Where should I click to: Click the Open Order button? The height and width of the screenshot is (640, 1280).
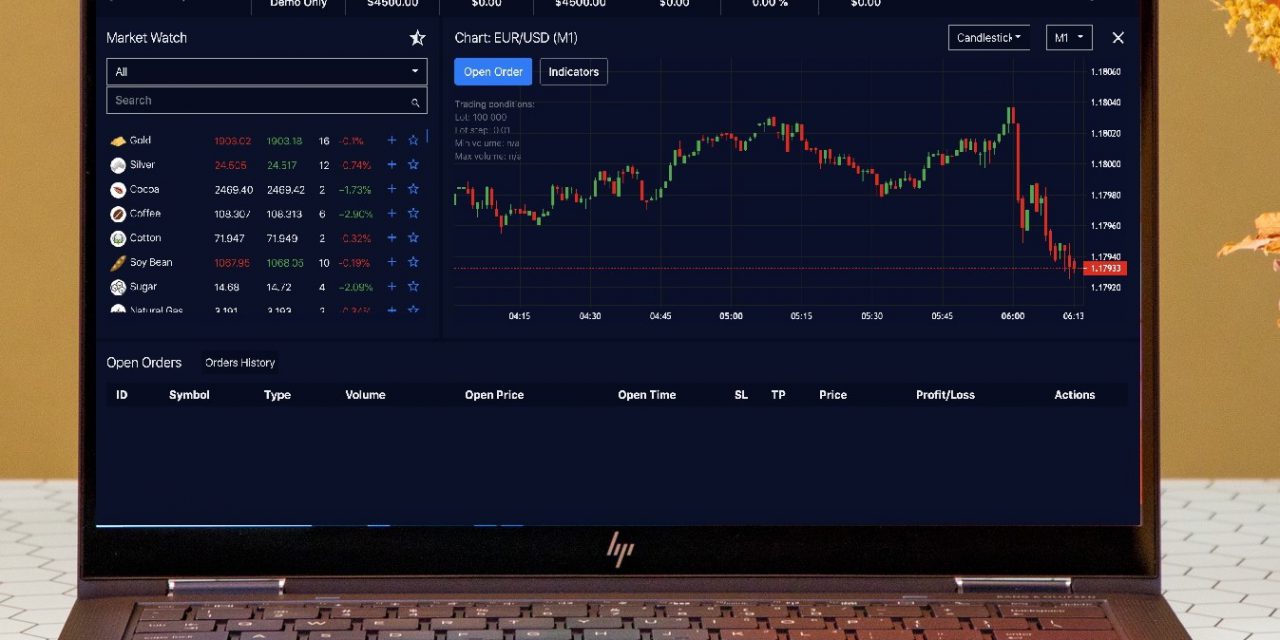(x=493, y=72)
